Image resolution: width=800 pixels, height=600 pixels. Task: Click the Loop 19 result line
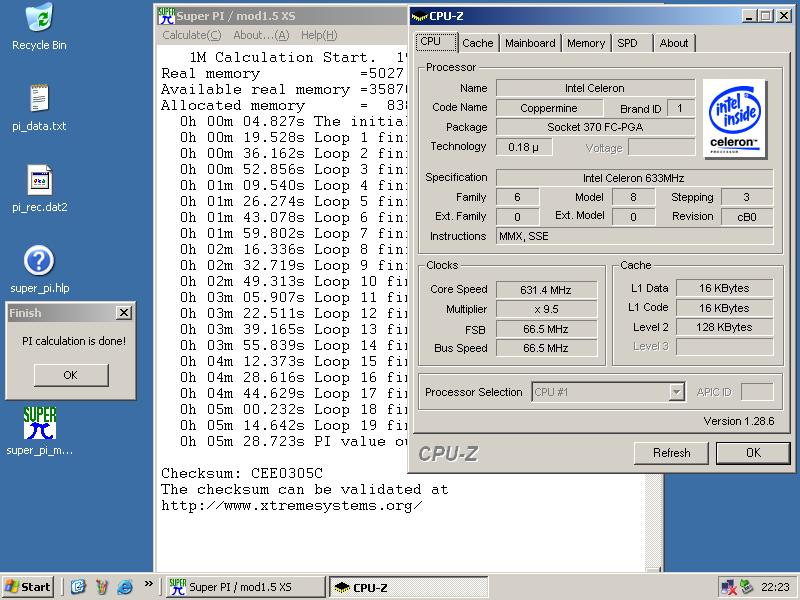click(x=293, y=426)
